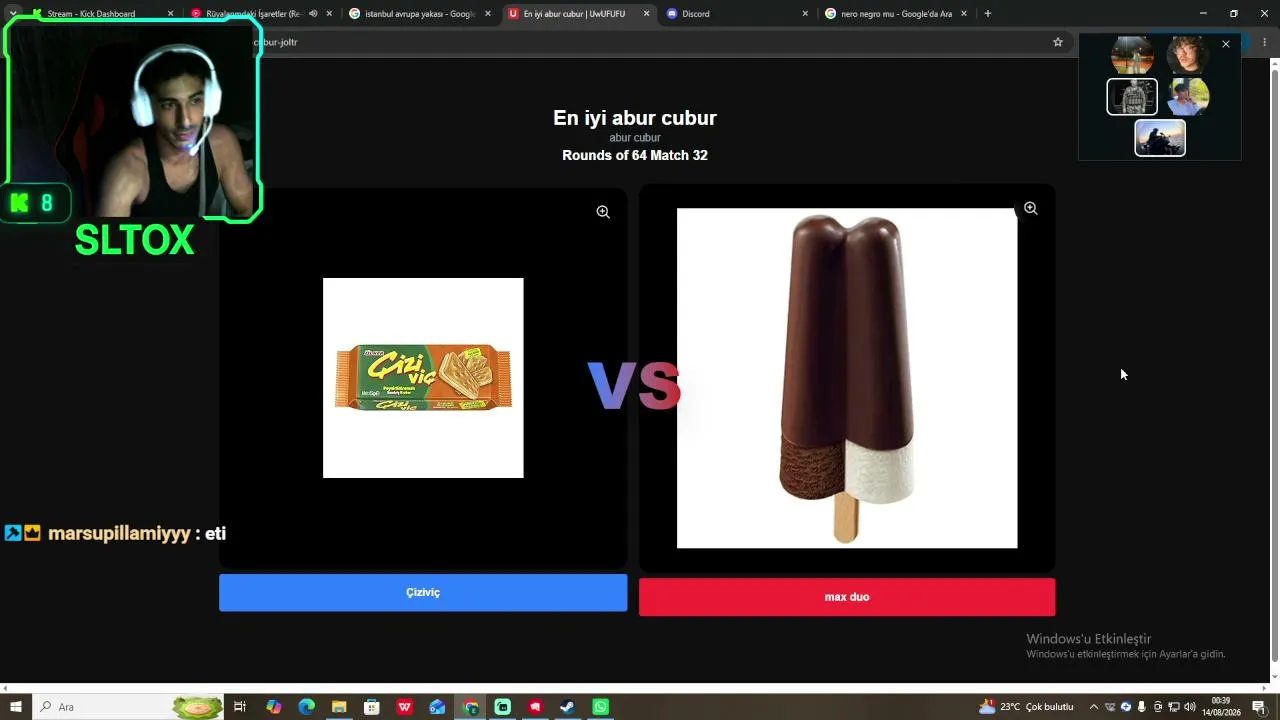Open Microsoft Store from the taskbar
The image size is (1280, 720).
372,707
